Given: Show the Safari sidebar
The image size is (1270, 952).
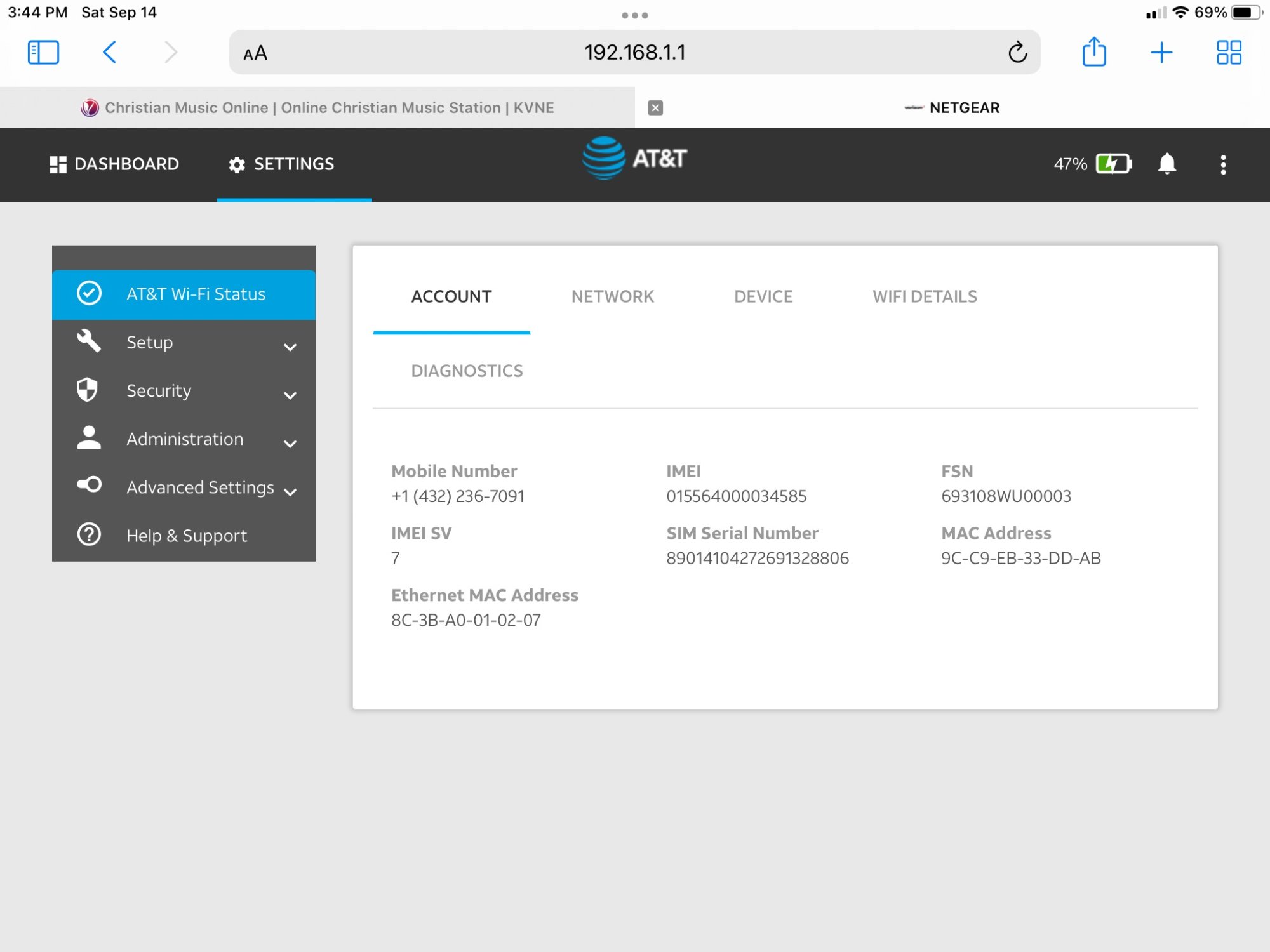Looking at the screenshot, I should click(43, 52).
